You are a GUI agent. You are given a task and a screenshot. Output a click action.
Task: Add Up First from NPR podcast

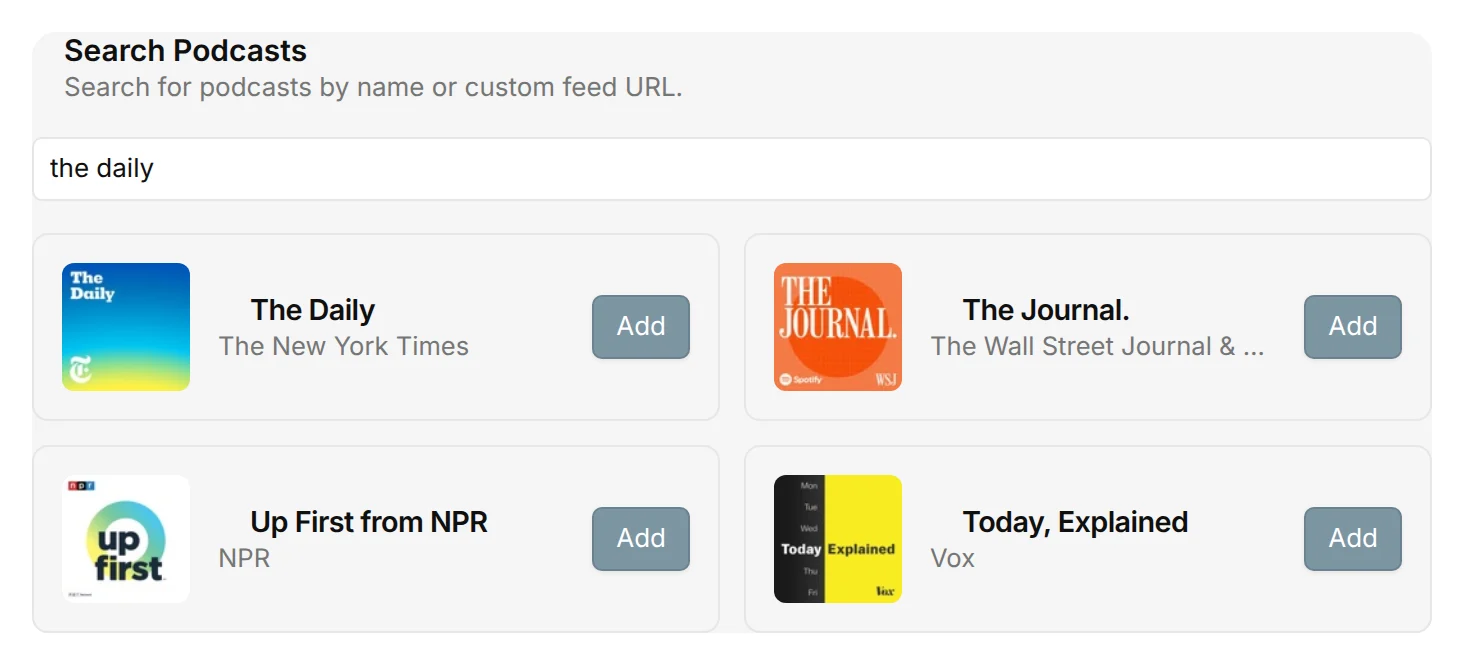[641, 539]
